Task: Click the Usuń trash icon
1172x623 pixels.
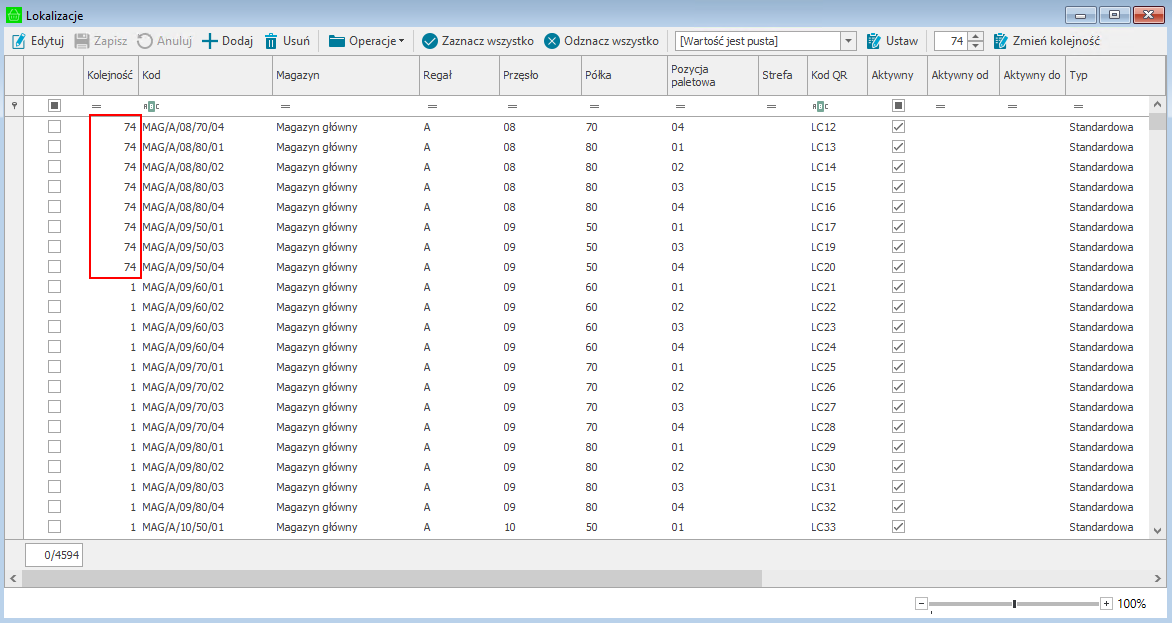Action: [271, 41]
